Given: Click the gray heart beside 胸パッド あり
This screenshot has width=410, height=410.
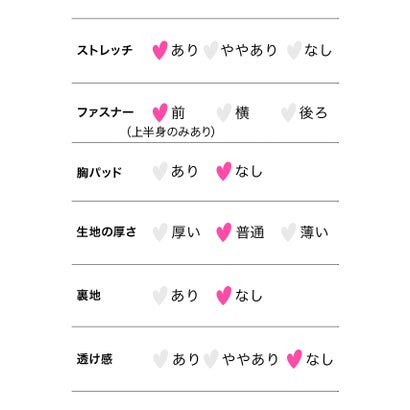Looking at the screenshot, I should click(x=160, y=171).
